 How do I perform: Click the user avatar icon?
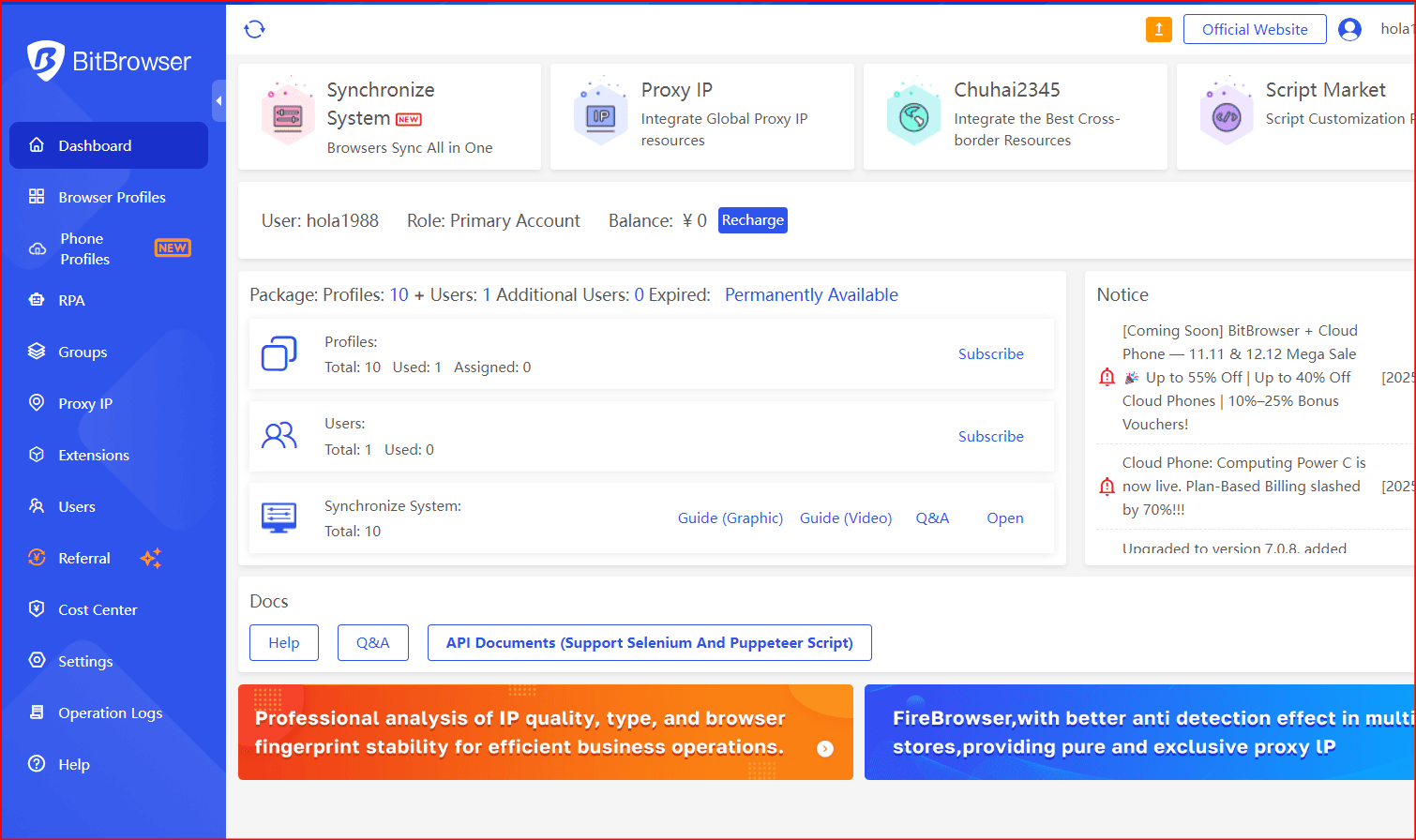(x=1349, y=29)
